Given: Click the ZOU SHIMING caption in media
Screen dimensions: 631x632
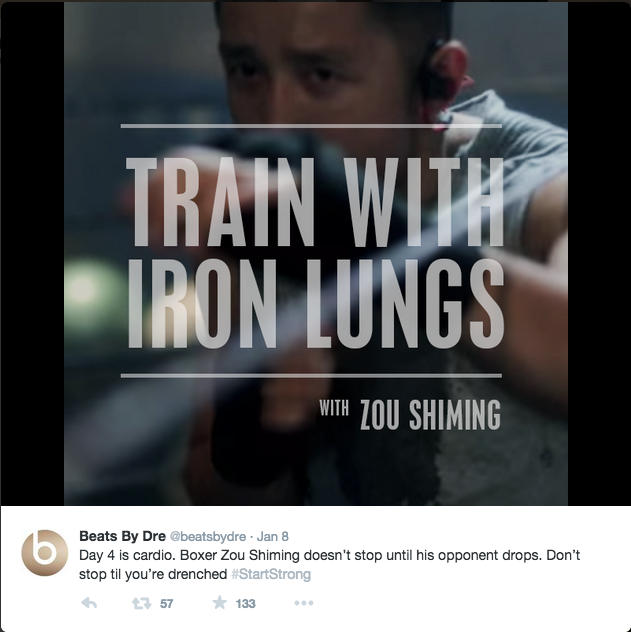Looking at the screenshot, I should point(430,415).
